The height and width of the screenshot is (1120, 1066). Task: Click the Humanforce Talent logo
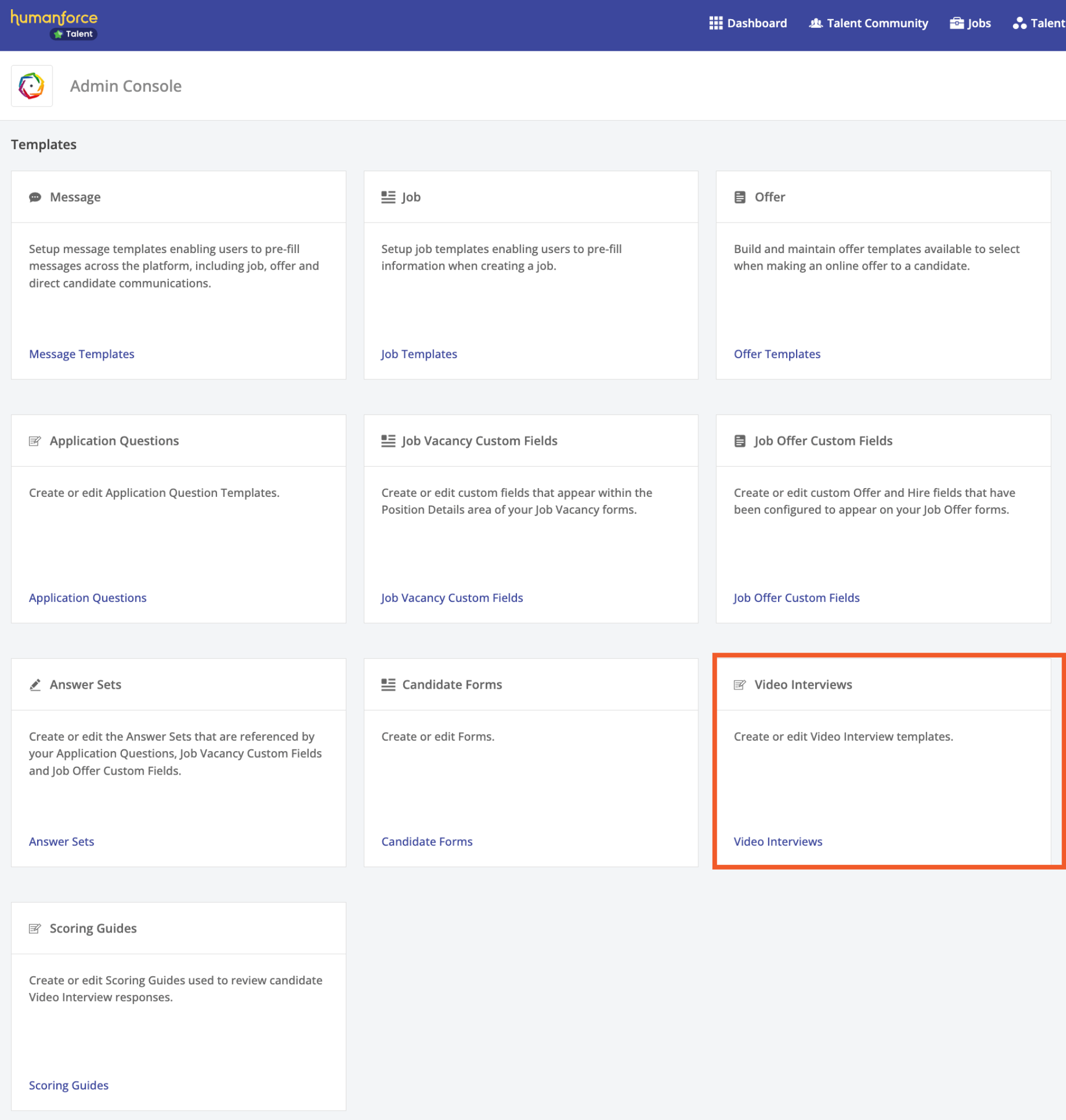point(54,25)
